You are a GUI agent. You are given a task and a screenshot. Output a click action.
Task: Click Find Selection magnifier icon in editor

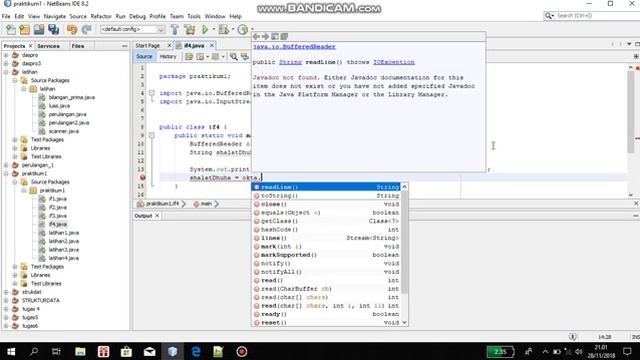click(x=233, y=57)
